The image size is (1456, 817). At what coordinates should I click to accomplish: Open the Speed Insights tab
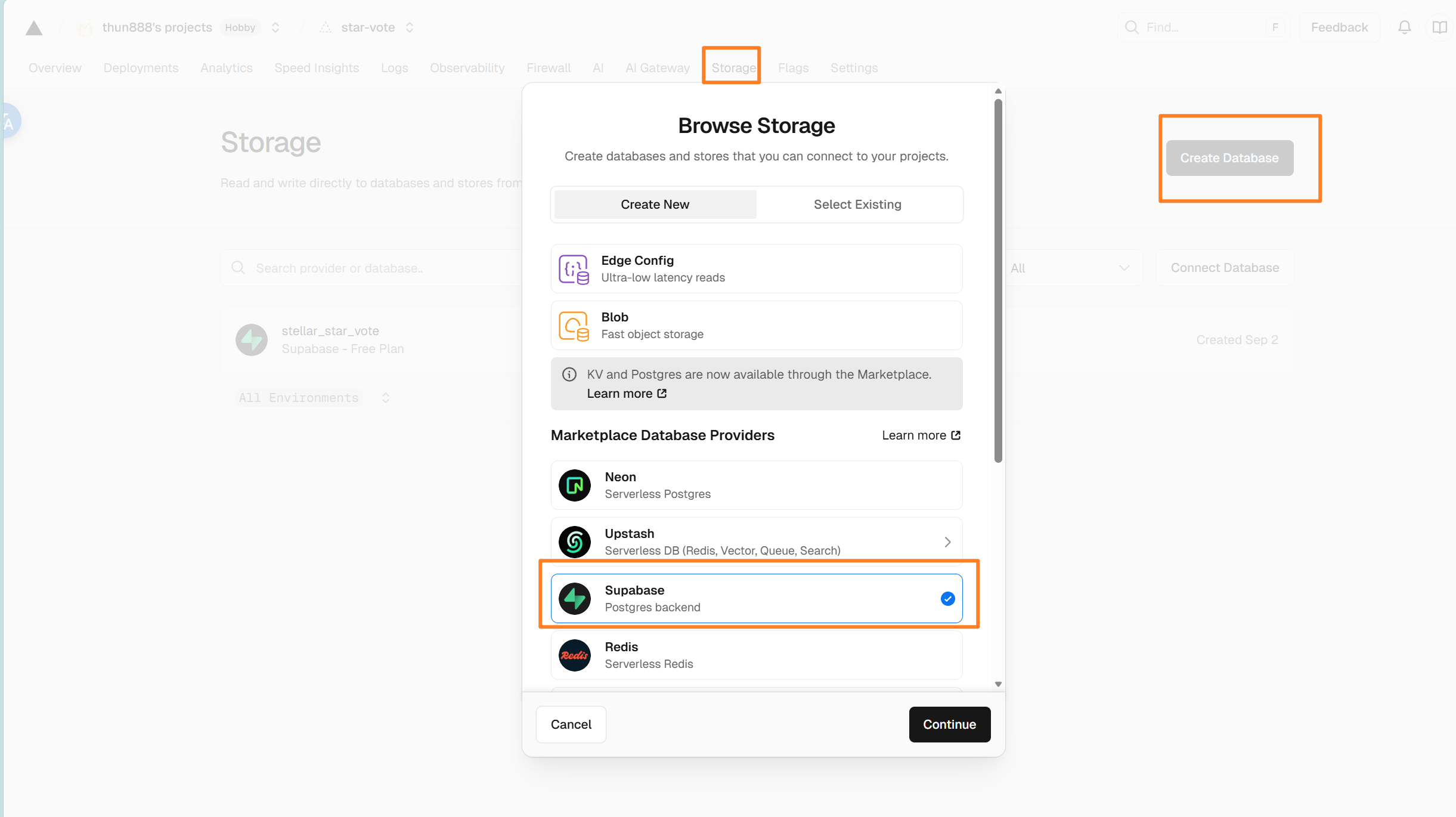coord(317,68)
